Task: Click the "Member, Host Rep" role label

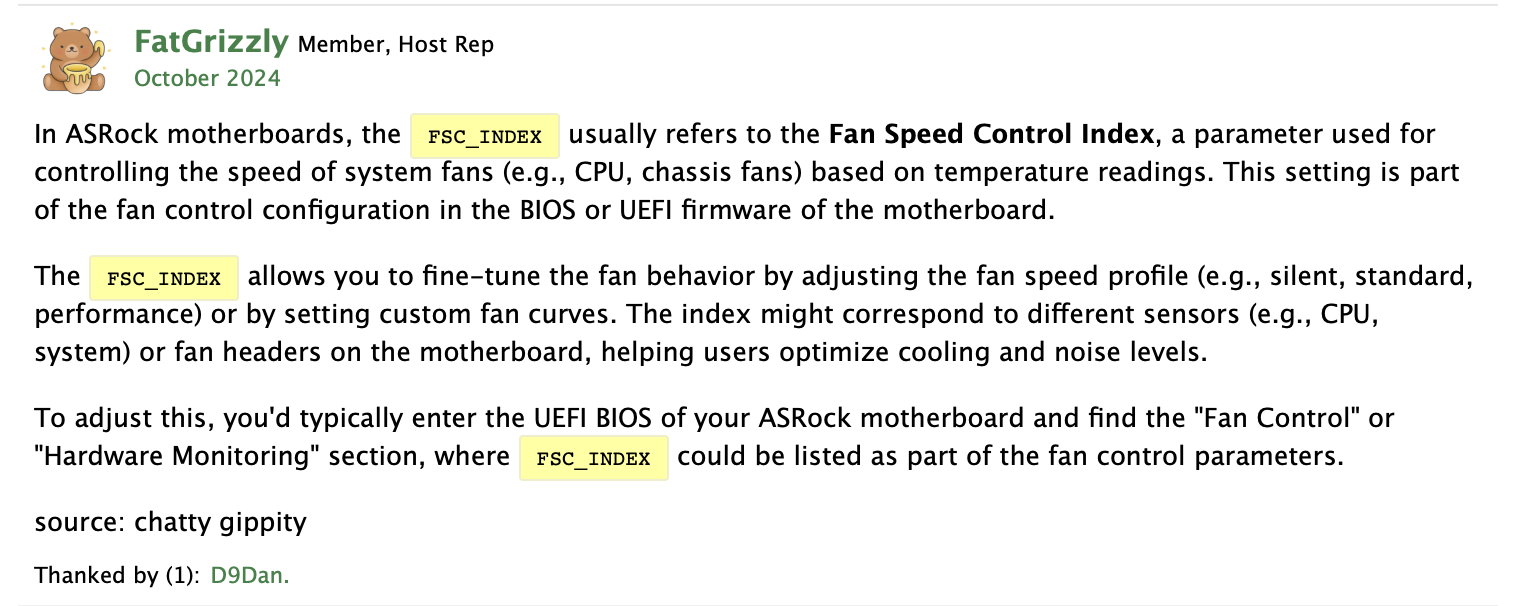Action: coord(396,45)
